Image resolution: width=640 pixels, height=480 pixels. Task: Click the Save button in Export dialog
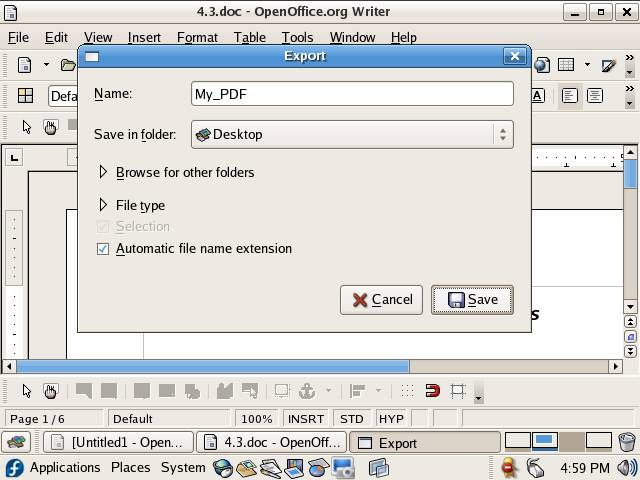pyautogui.click(x=472, y=300)
